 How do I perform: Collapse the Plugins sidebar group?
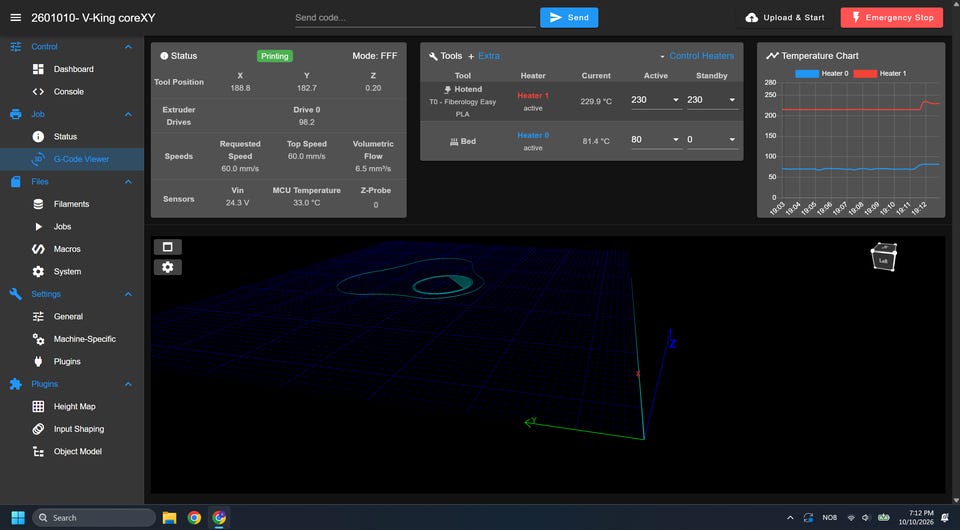128,384
